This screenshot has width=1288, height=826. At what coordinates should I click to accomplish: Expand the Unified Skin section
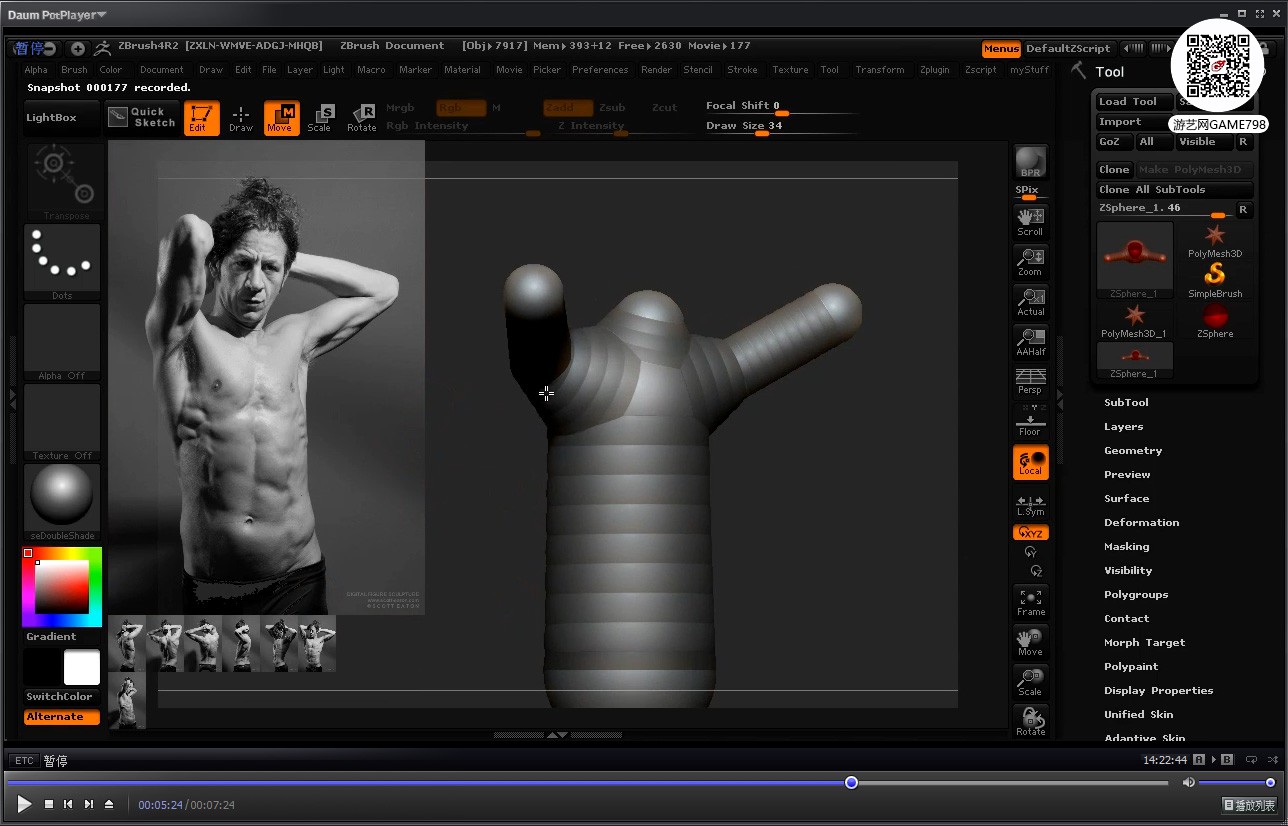click(x=1138, y=714)
